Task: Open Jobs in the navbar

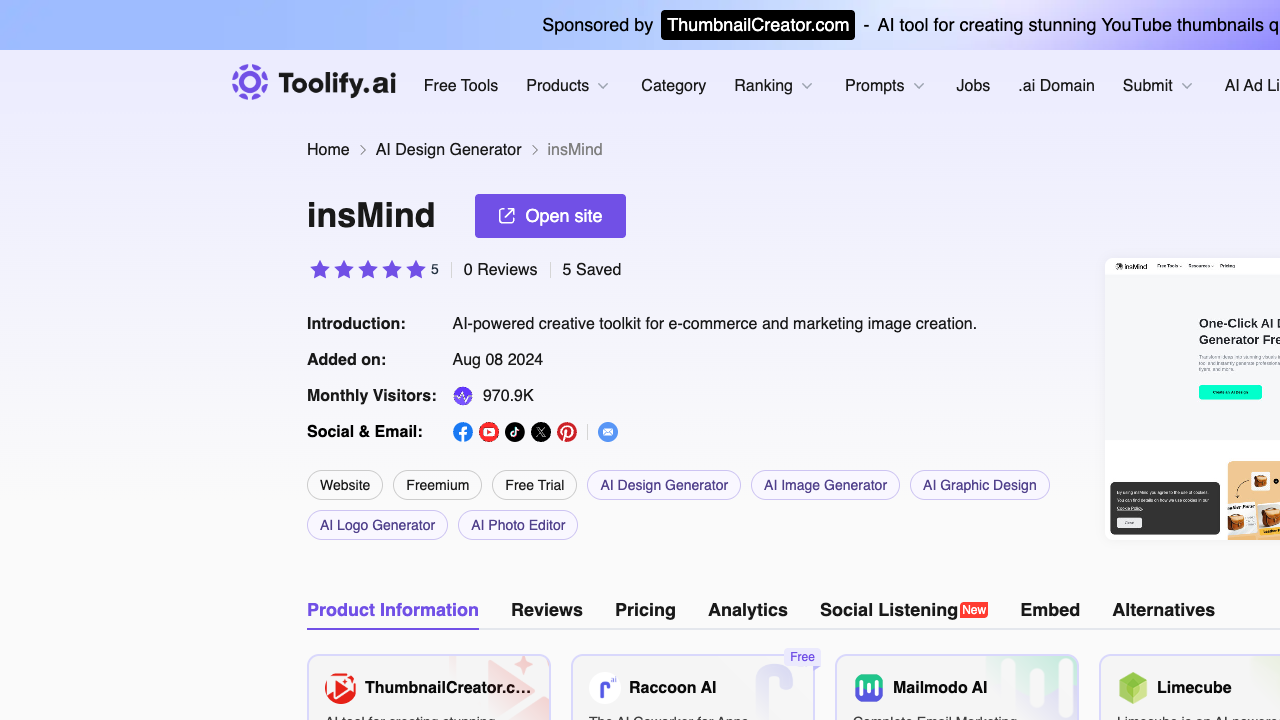Action: click(x=973, y=86)
